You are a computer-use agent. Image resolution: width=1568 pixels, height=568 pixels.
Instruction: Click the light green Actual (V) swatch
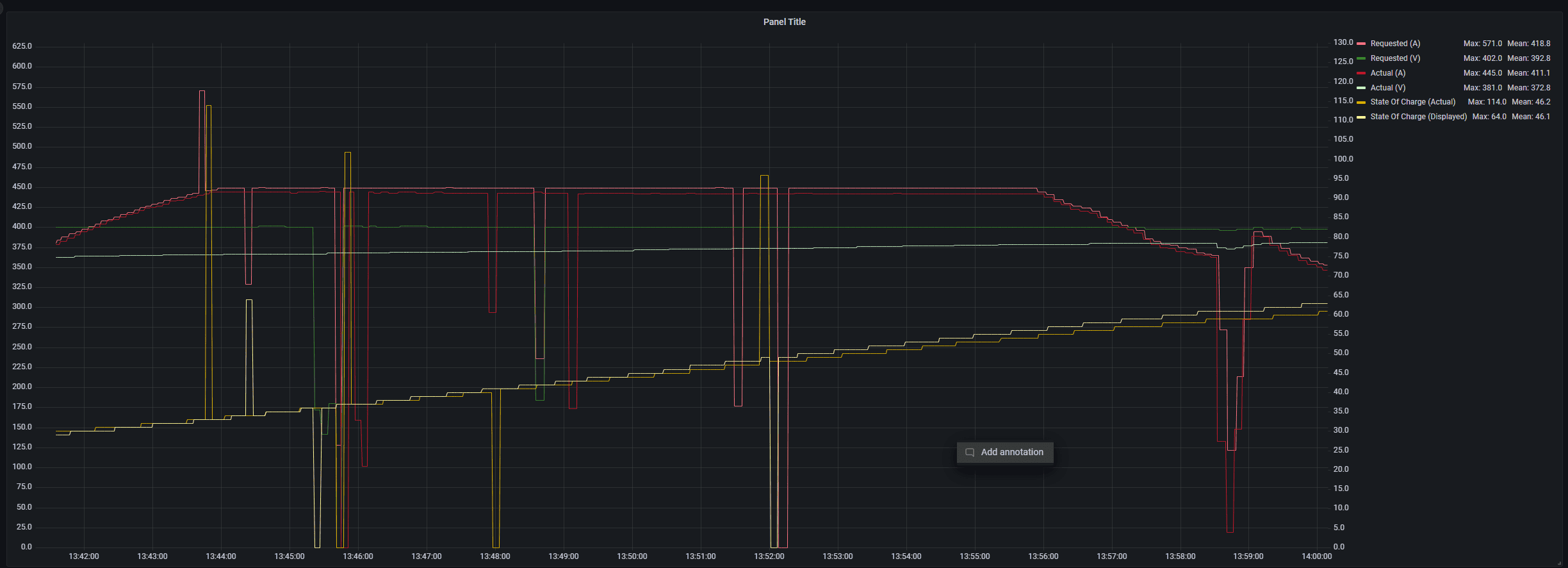coord(1361,88)
